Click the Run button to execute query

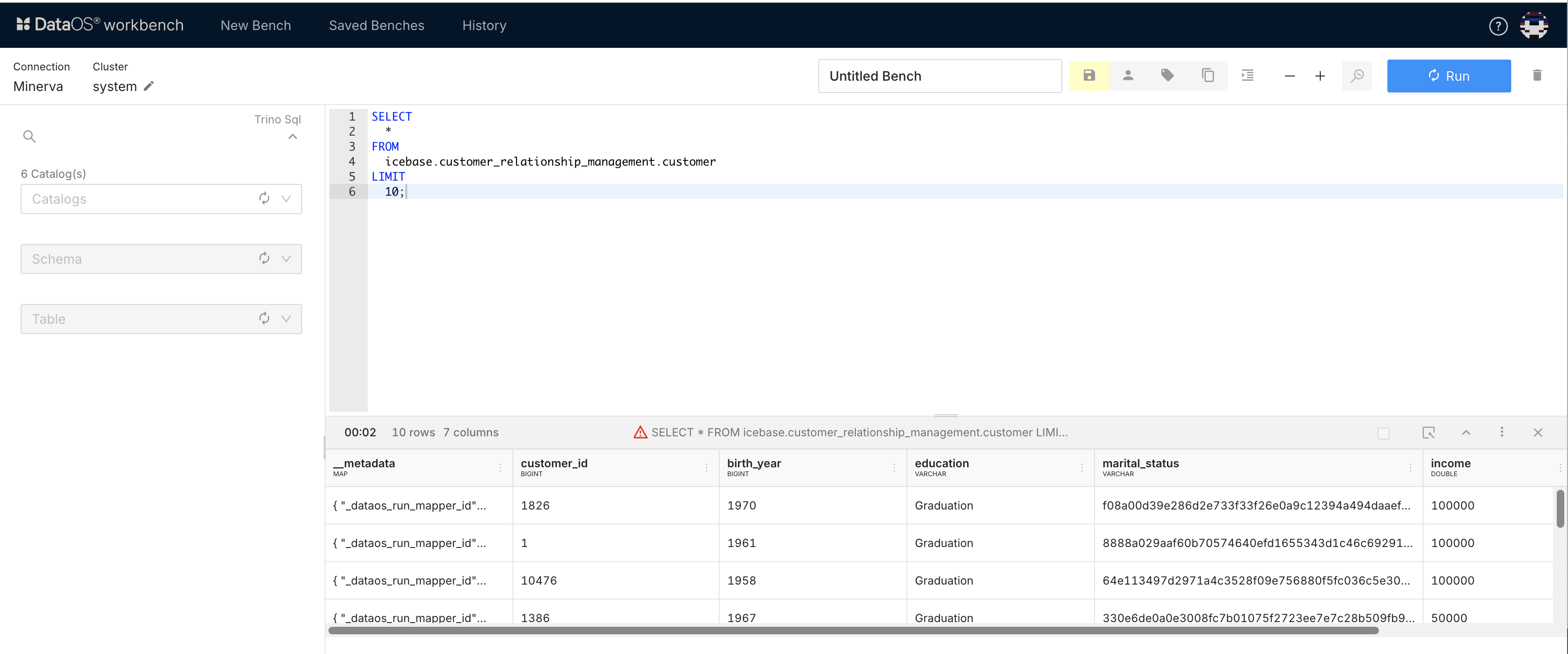[1448, 75]
